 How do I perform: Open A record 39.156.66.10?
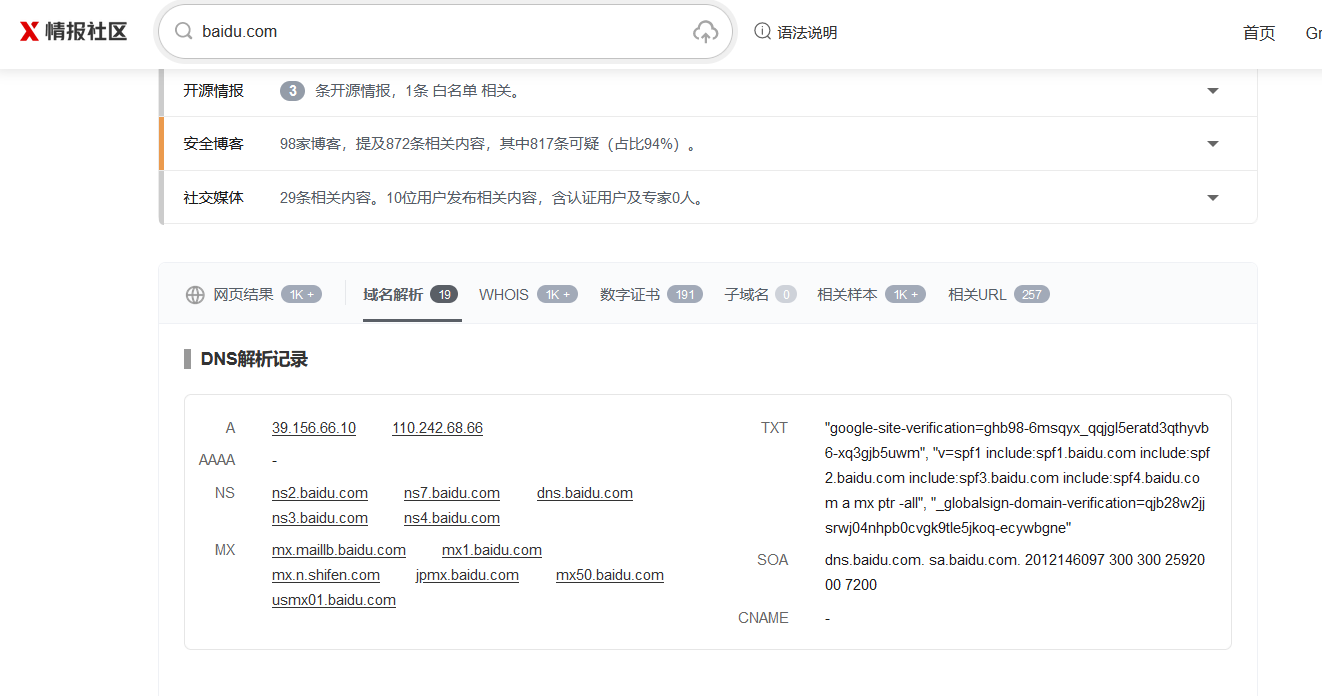point(314,428)
